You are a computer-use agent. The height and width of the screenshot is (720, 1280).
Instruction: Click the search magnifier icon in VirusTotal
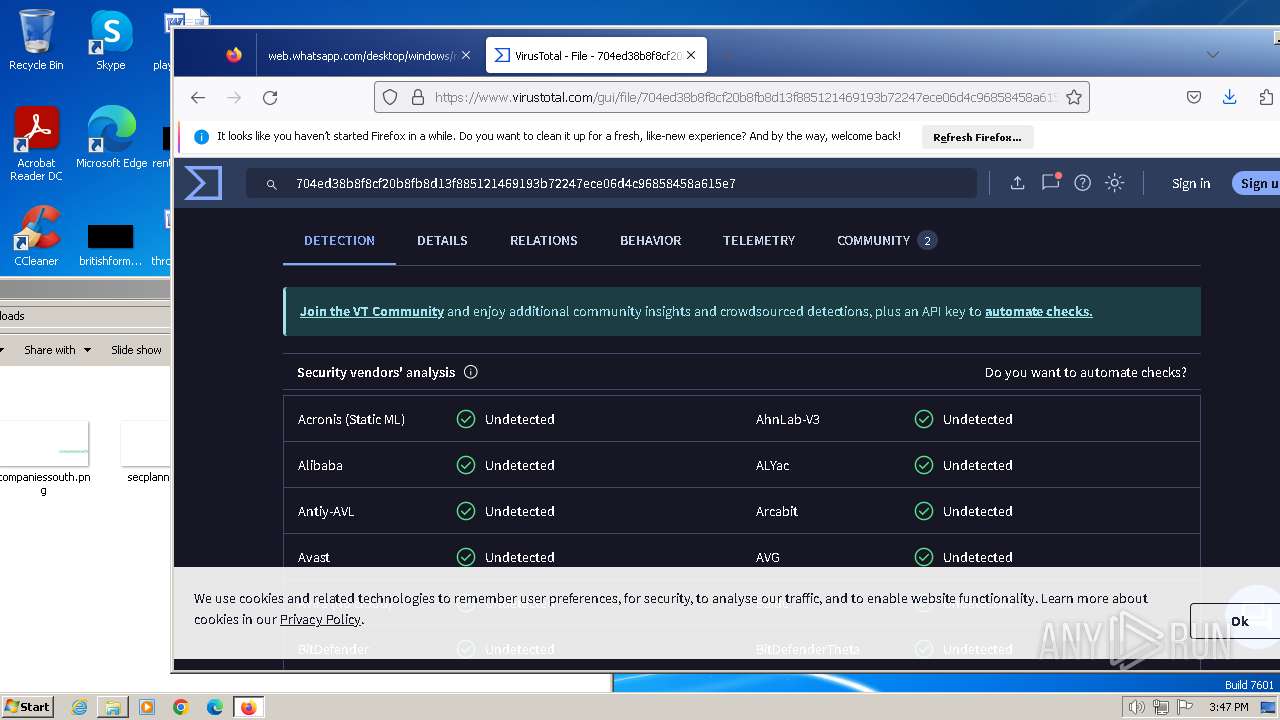point(271,184)
